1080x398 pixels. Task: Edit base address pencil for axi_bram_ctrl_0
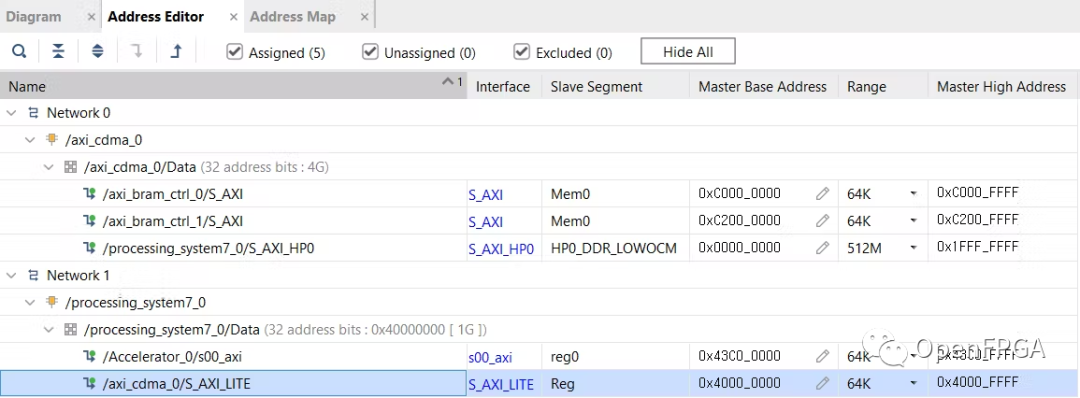[822, 194]
